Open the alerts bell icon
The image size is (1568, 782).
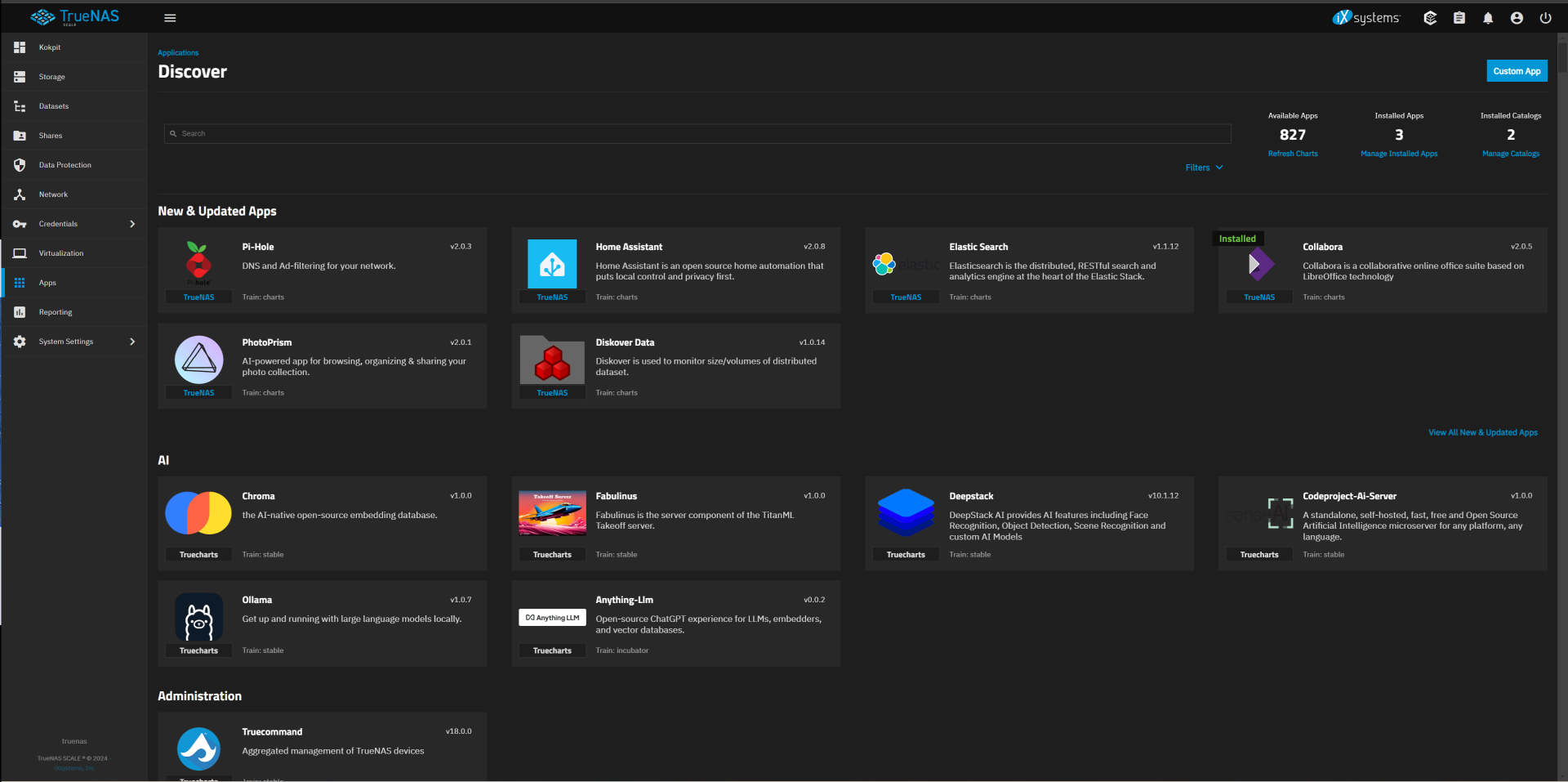pyautogui.click(x=1488, y=18)
